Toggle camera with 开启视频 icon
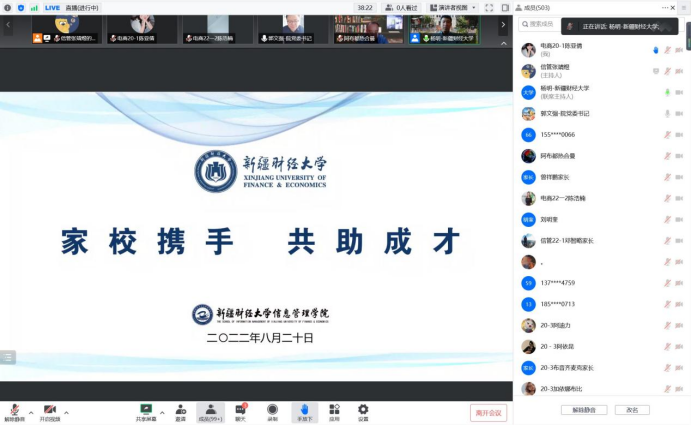692x425 pixels. 49,409
